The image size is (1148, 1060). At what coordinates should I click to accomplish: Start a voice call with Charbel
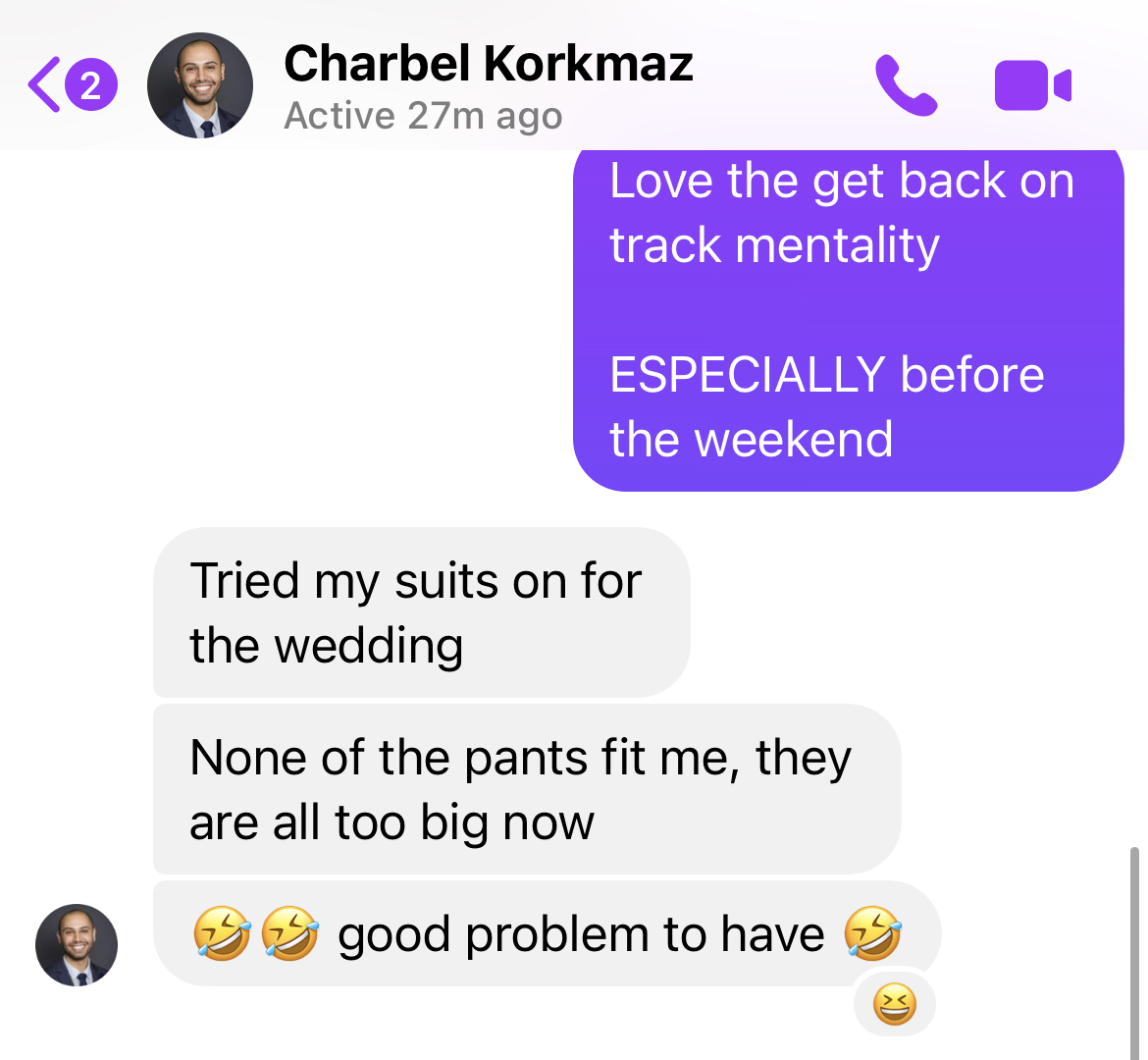click(906, 85)
